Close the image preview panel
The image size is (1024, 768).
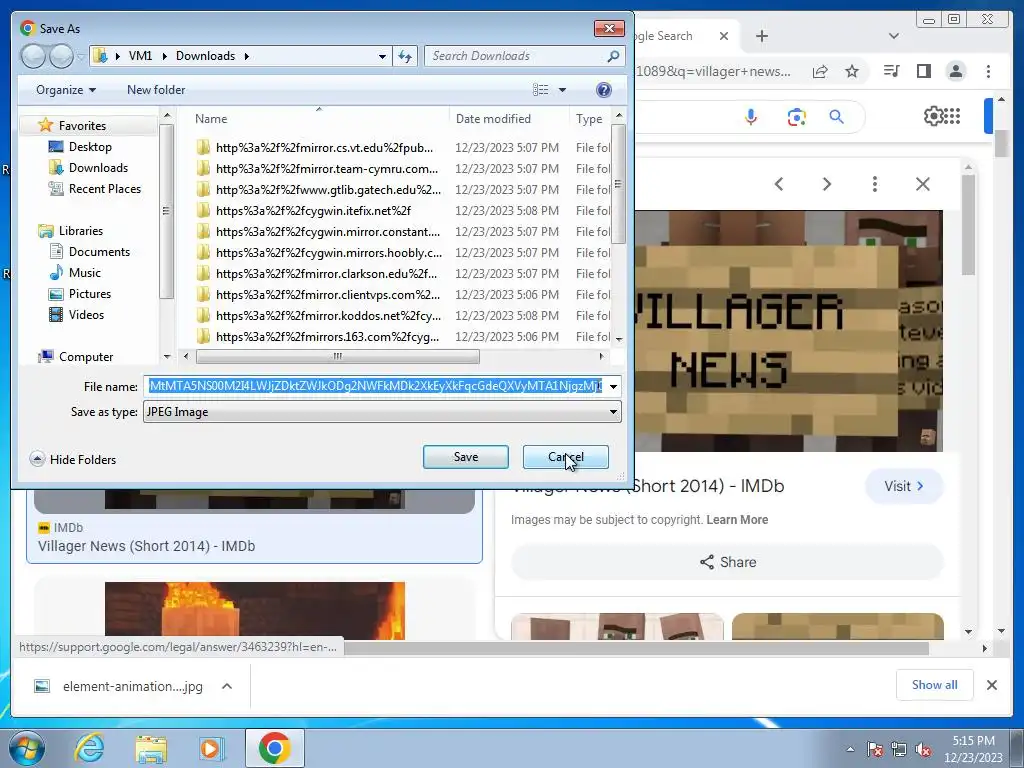point(922,184)
